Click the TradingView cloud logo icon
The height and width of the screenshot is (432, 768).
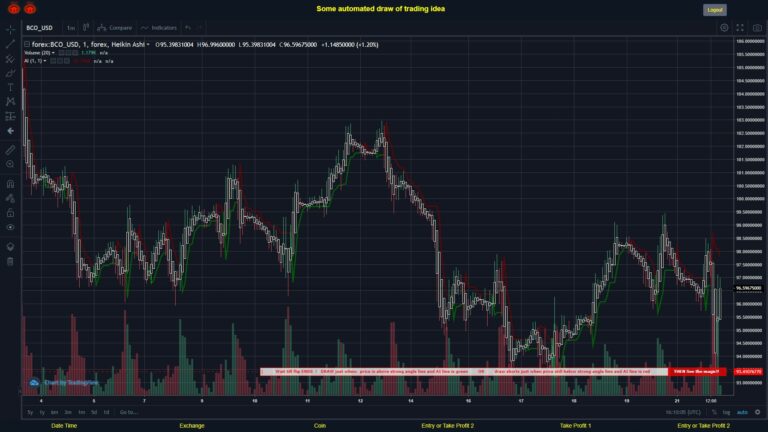tap(34, 383)
